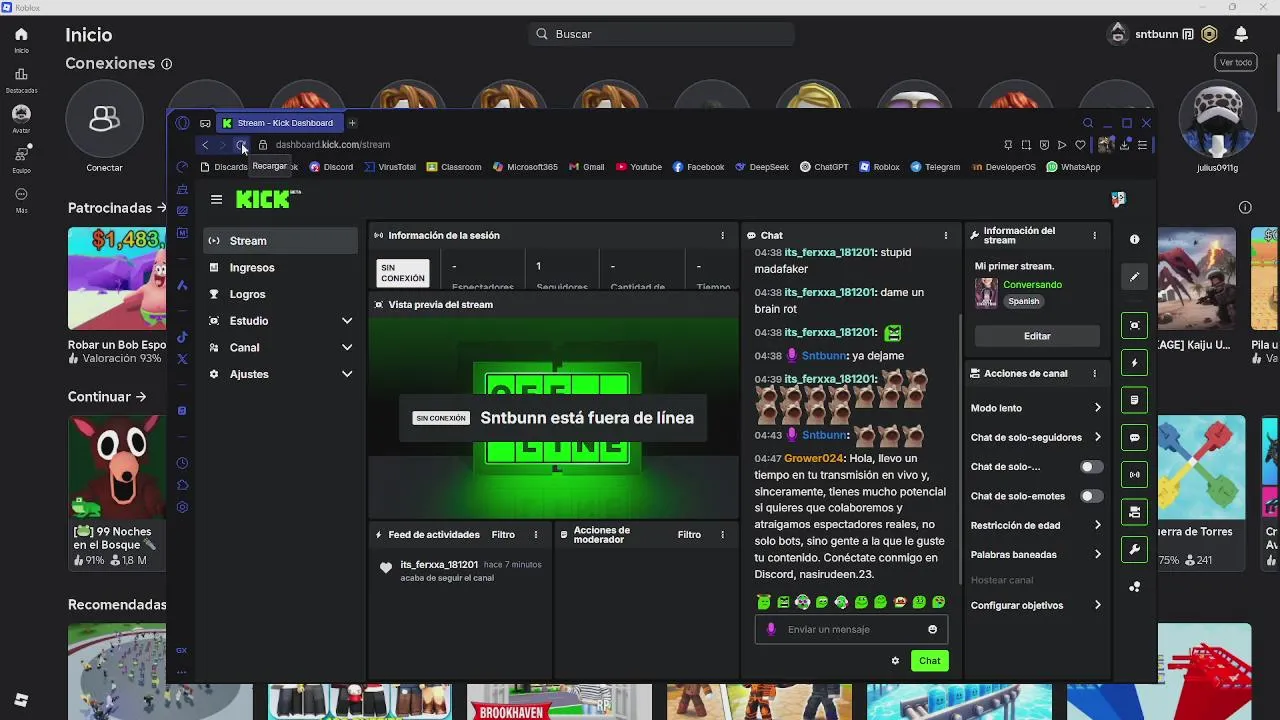The image size is (1280, 720).
Task: Open Acciones de canal options menu
Action: (1094, 373)
